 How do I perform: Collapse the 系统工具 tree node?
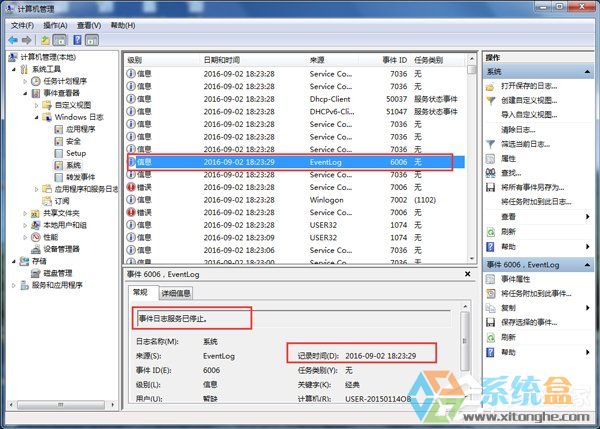tap(14, 69)
